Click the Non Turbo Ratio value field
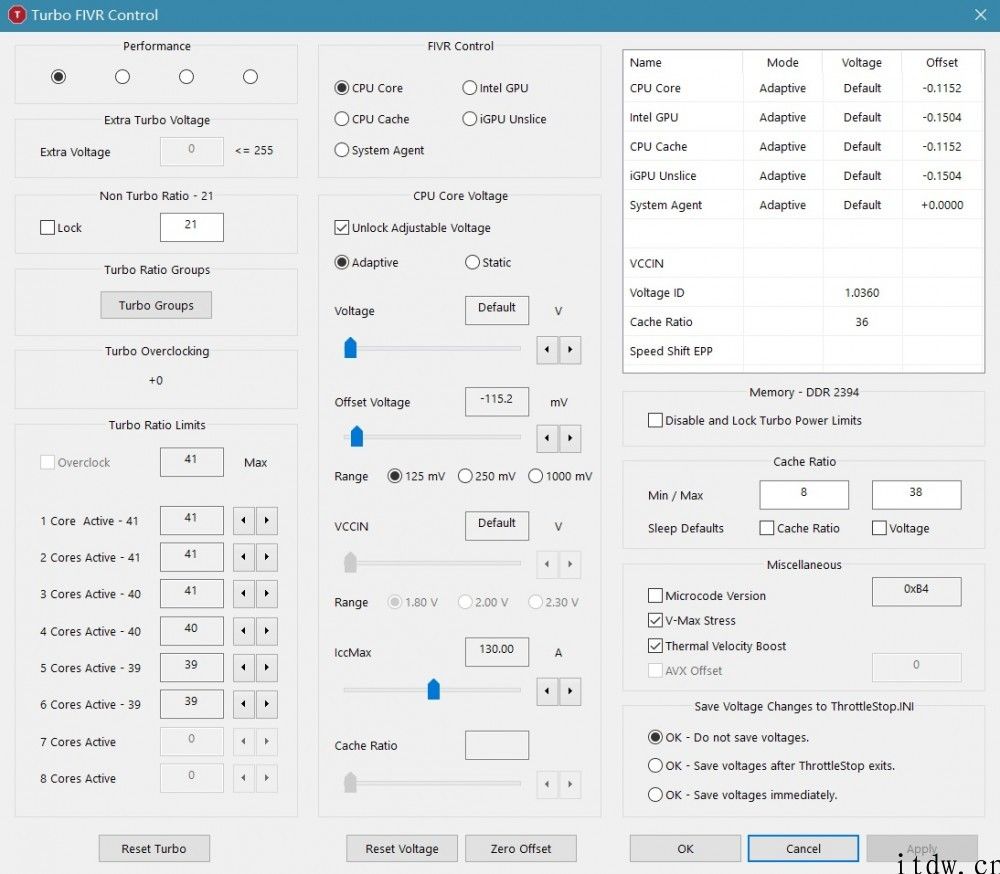This screenshot has width=1000, height=874. tap(192, 227)
